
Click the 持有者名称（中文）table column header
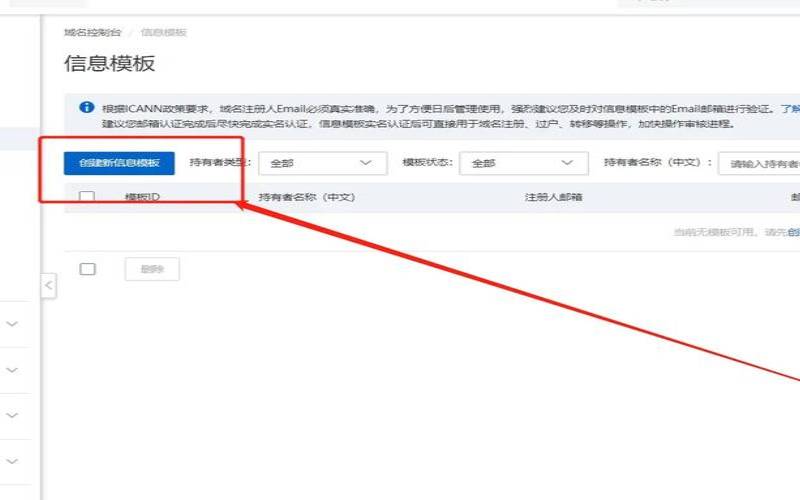click(x=307, y=197)
